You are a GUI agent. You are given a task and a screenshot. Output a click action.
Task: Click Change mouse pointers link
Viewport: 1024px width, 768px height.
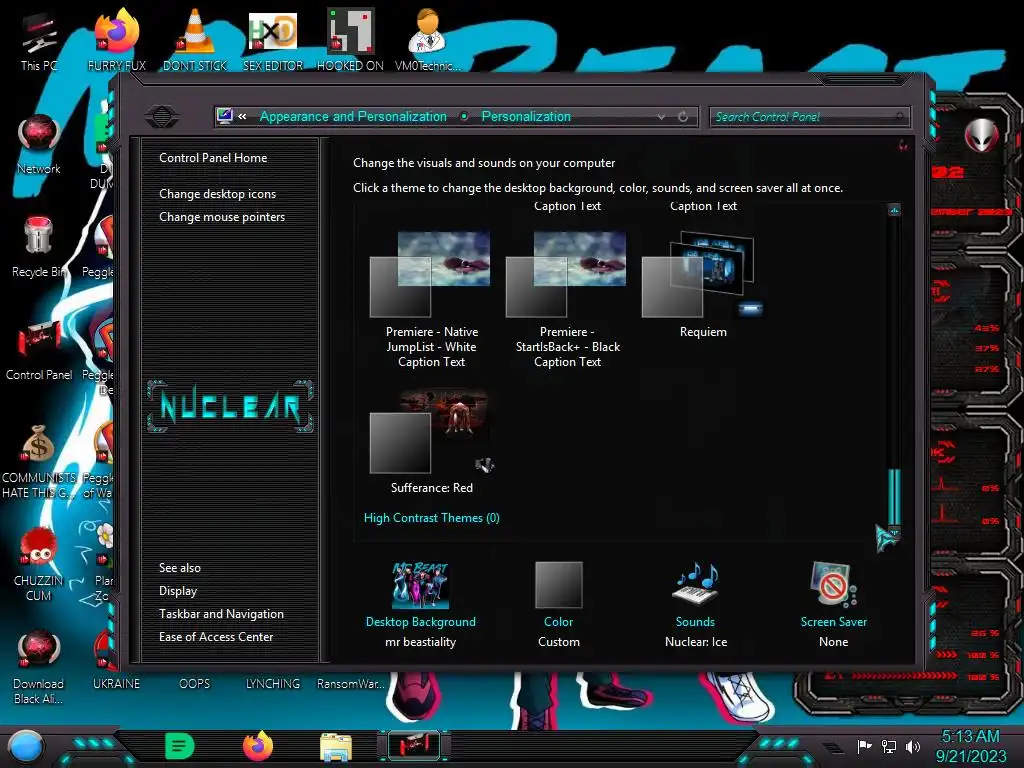coord(222,217)
